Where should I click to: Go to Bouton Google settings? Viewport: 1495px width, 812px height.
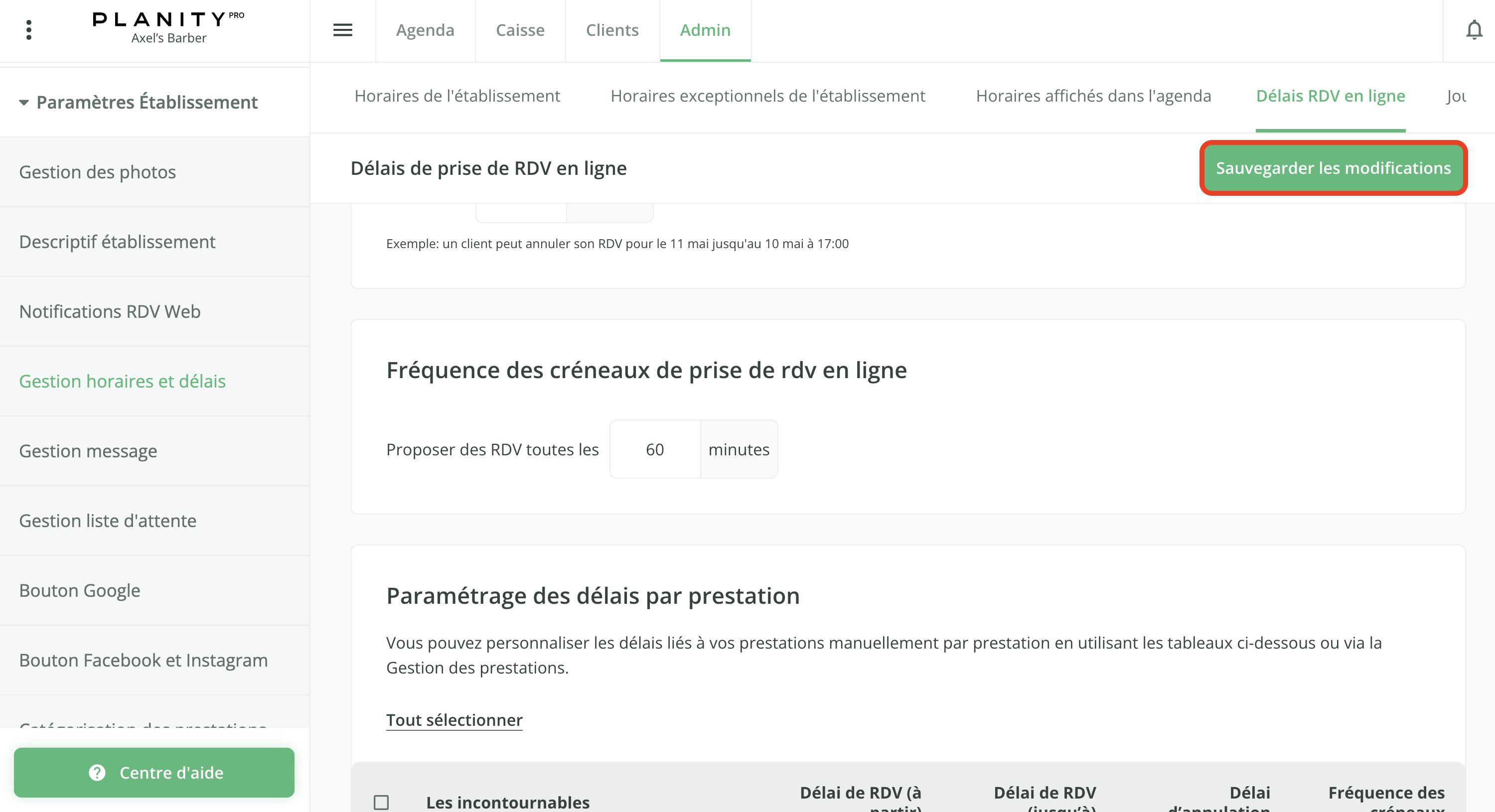[x=80, y=590]
